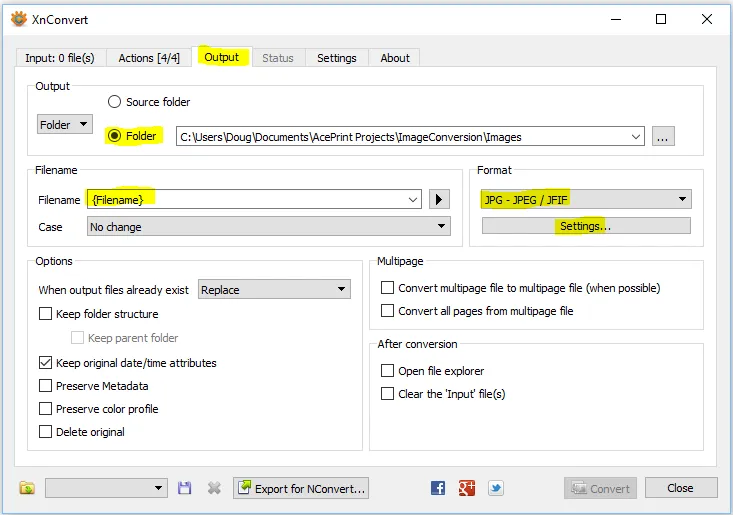Share on Twitter icon
The height and width of the screenshot is (515, 733).
tap(496, 488)
